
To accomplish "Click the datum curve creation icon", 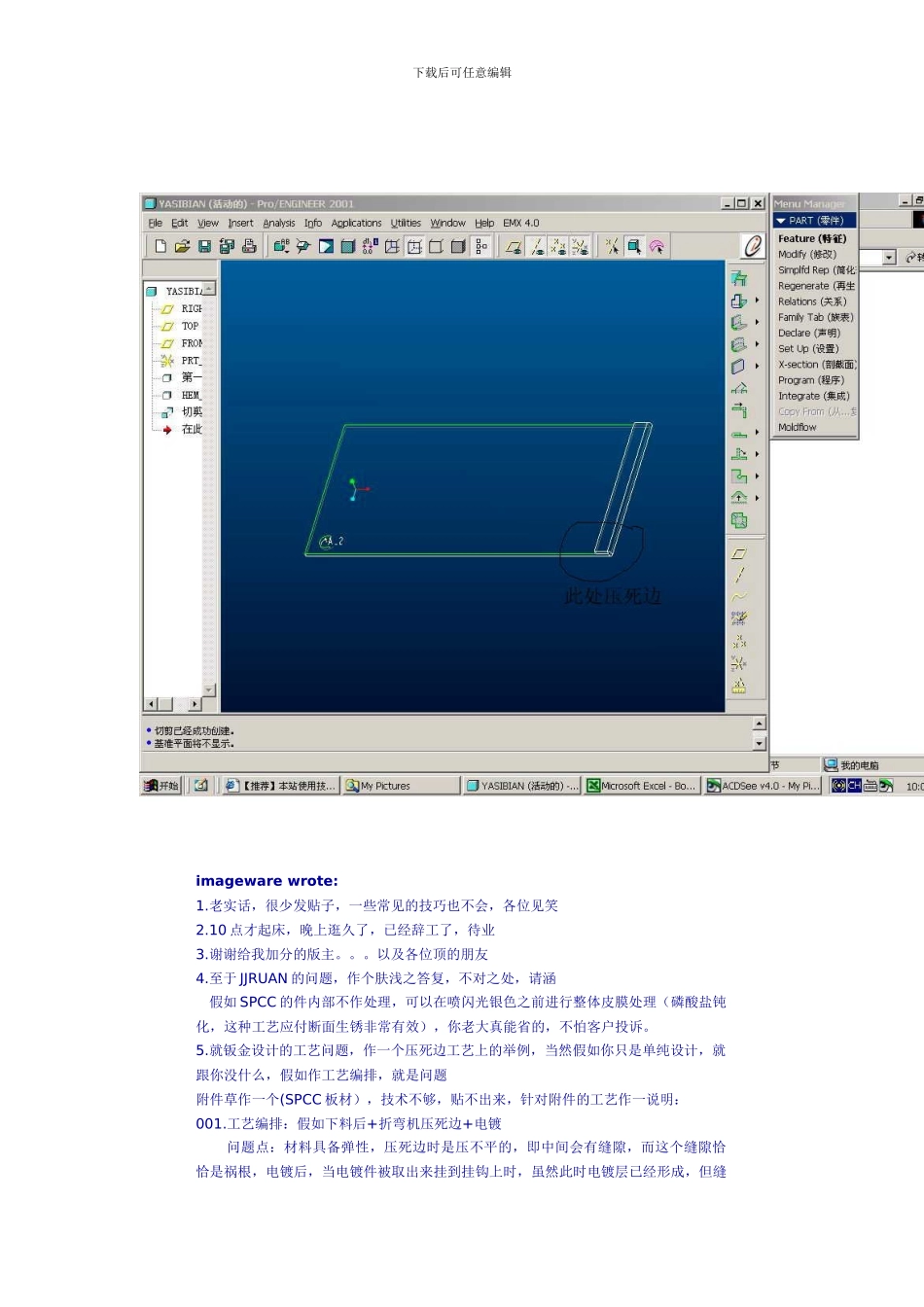I will (739, 596).
